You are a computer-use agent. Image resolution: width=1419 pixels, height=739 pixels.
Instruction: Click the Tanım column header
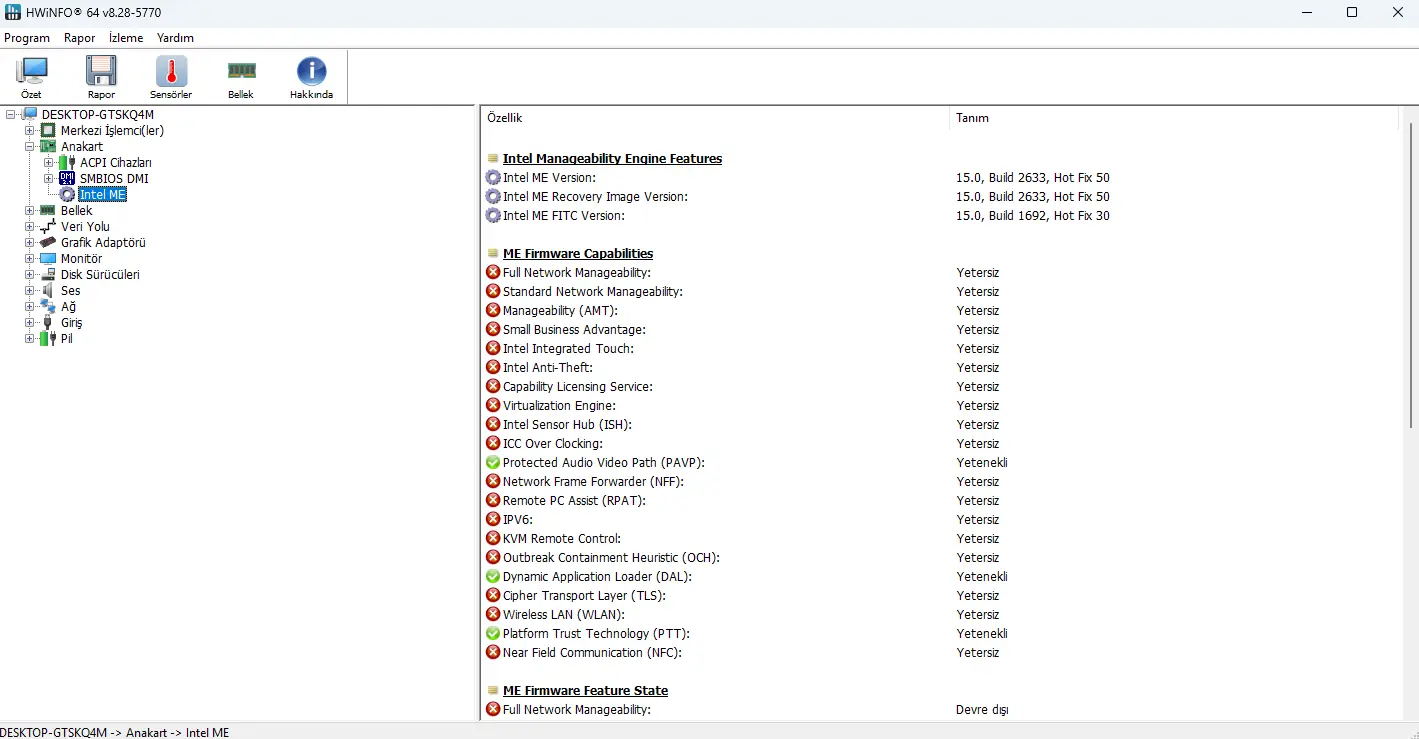1173,118
